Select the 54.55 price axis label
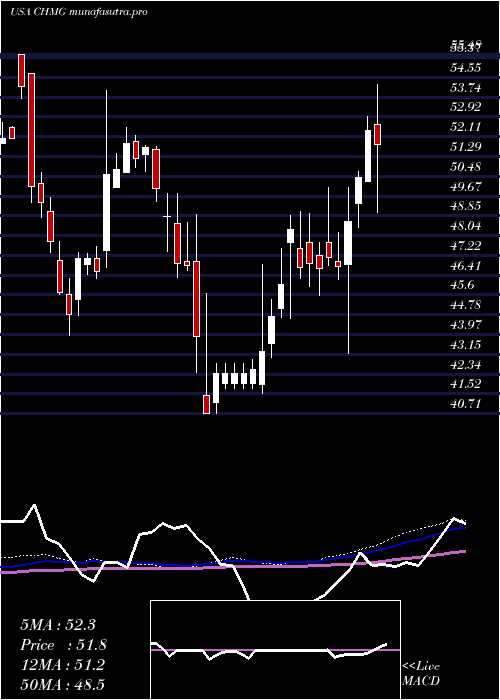The width and height of the screenshot is (500, 700). 466,67
